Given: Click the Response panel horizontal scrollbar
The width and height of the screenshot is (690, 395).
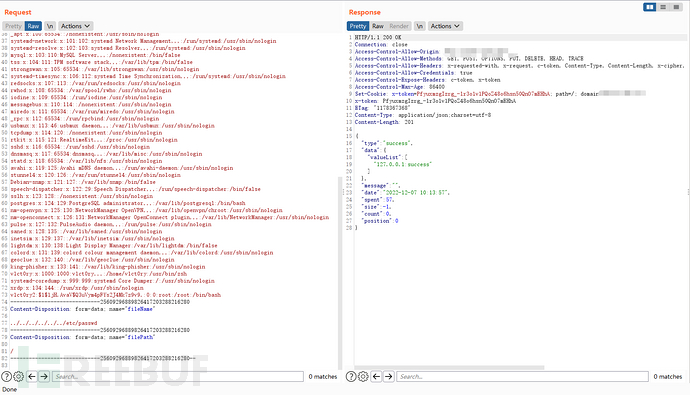Looking at the screenshot, I should point(449,367).
